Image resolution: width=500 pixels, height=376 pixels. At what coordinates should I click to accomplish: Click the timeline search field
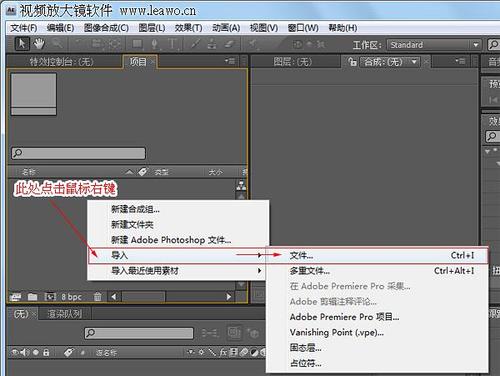click(139, 333)
